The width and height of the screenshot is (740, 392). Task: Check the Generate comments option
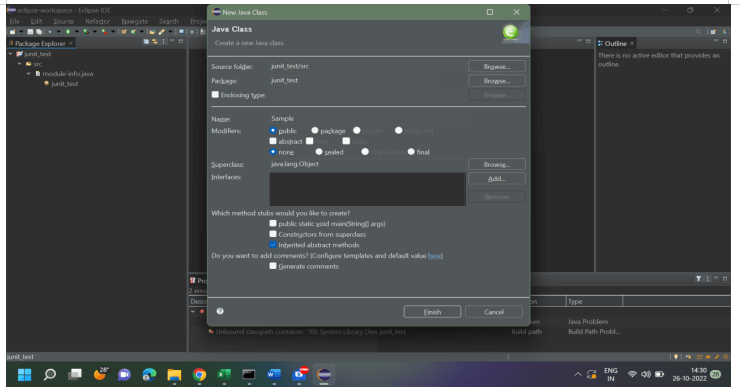pyautogui.click(x=273, y=266)
